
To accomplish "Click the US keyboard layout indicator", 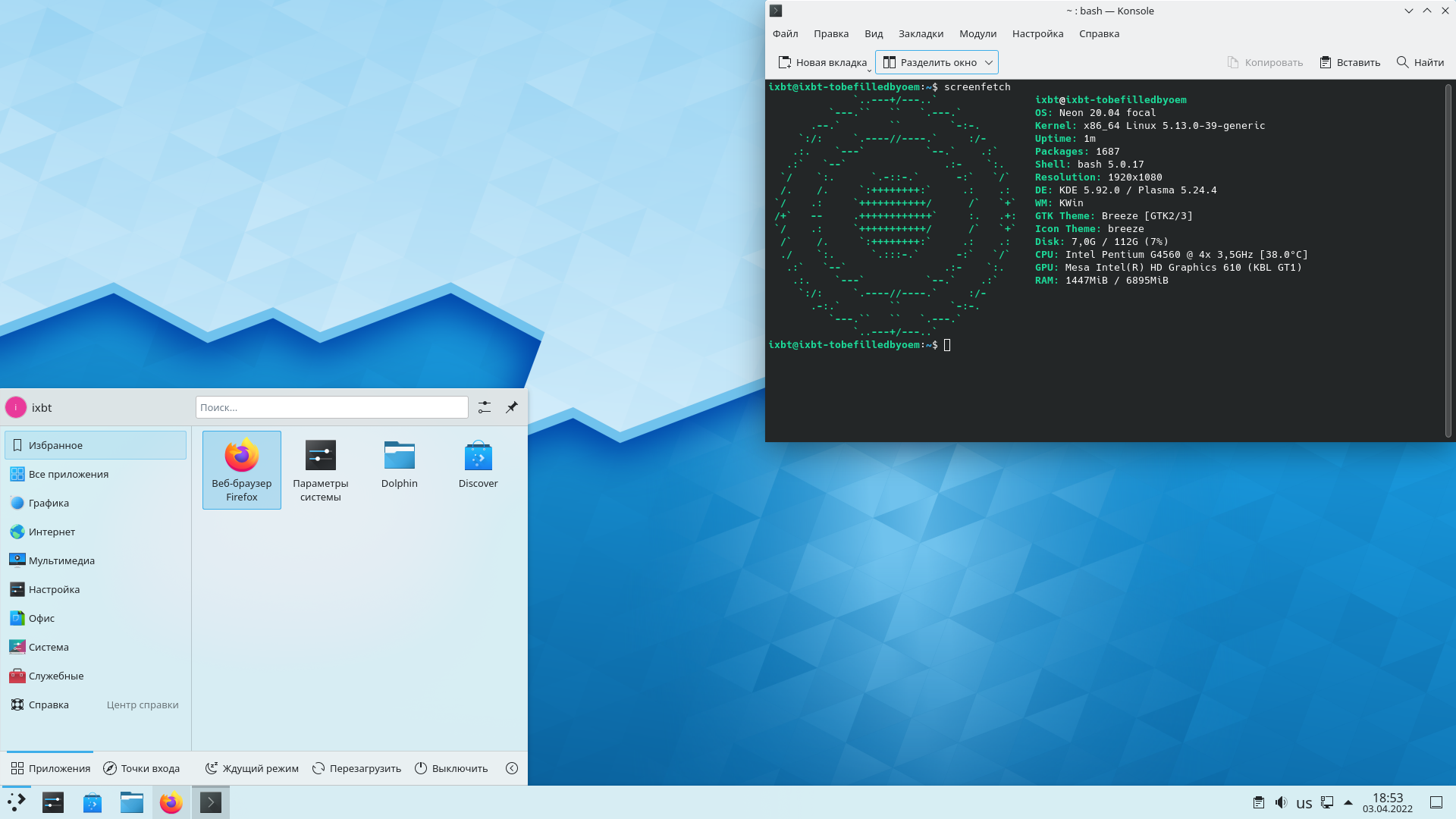I will tap(1305, 802).
